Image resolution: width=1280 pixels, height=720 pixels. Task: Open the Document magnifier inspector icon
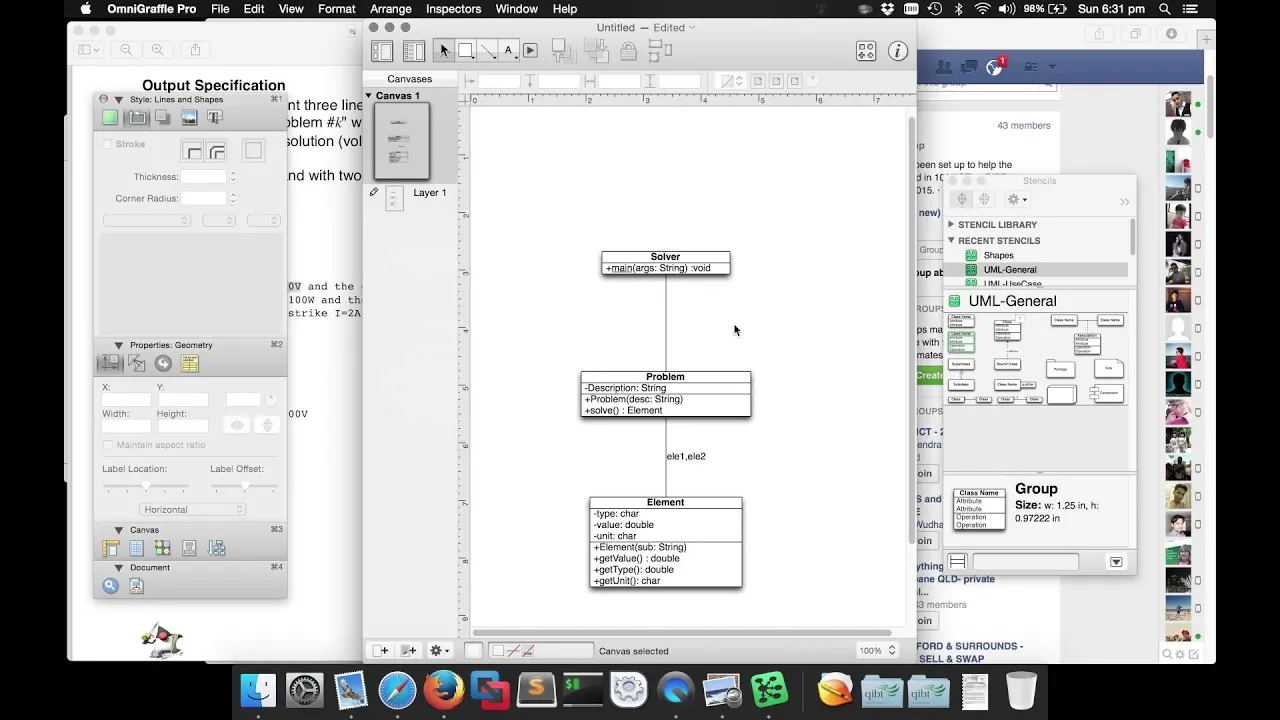(111, 586)
